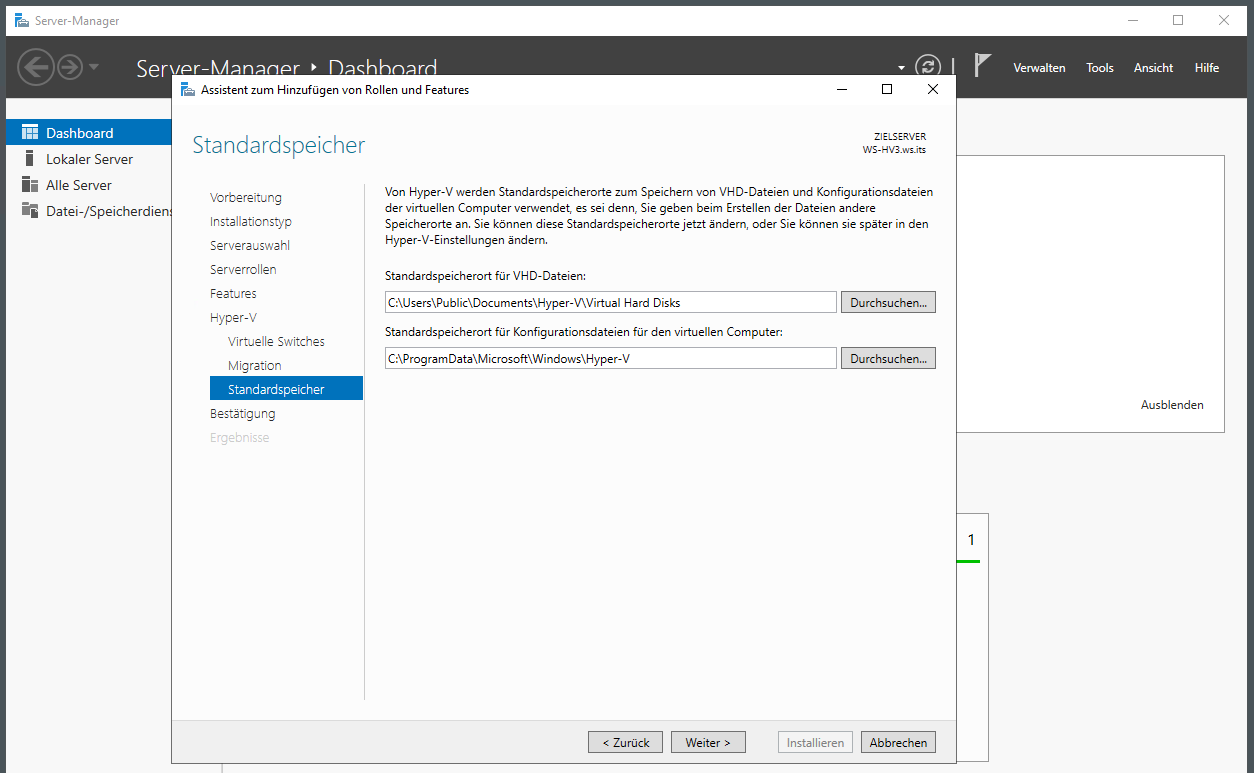Go to Hyper-V wizard step
1254x773 pixels.
(x=233, y=318)
